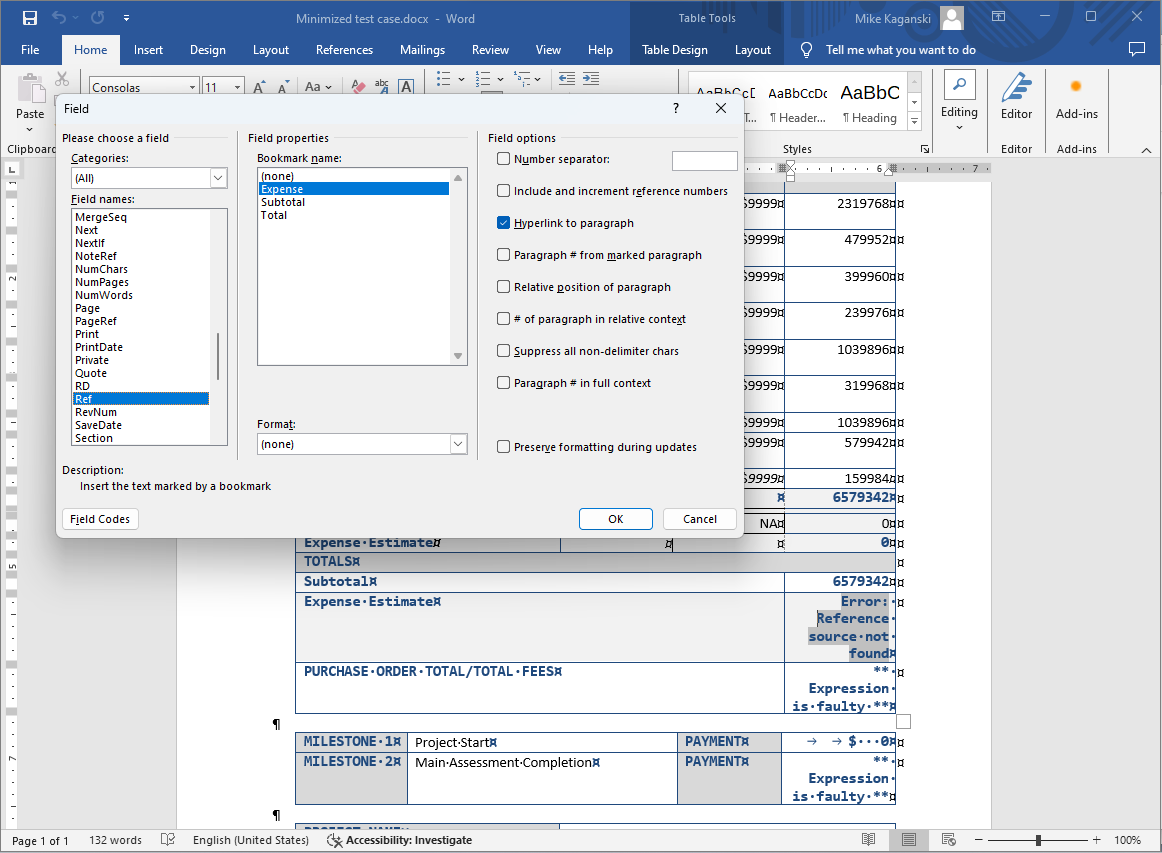Screen dimensions: 1162x853
Task: Click Increase Indent icon
Action: pos(591,79)
